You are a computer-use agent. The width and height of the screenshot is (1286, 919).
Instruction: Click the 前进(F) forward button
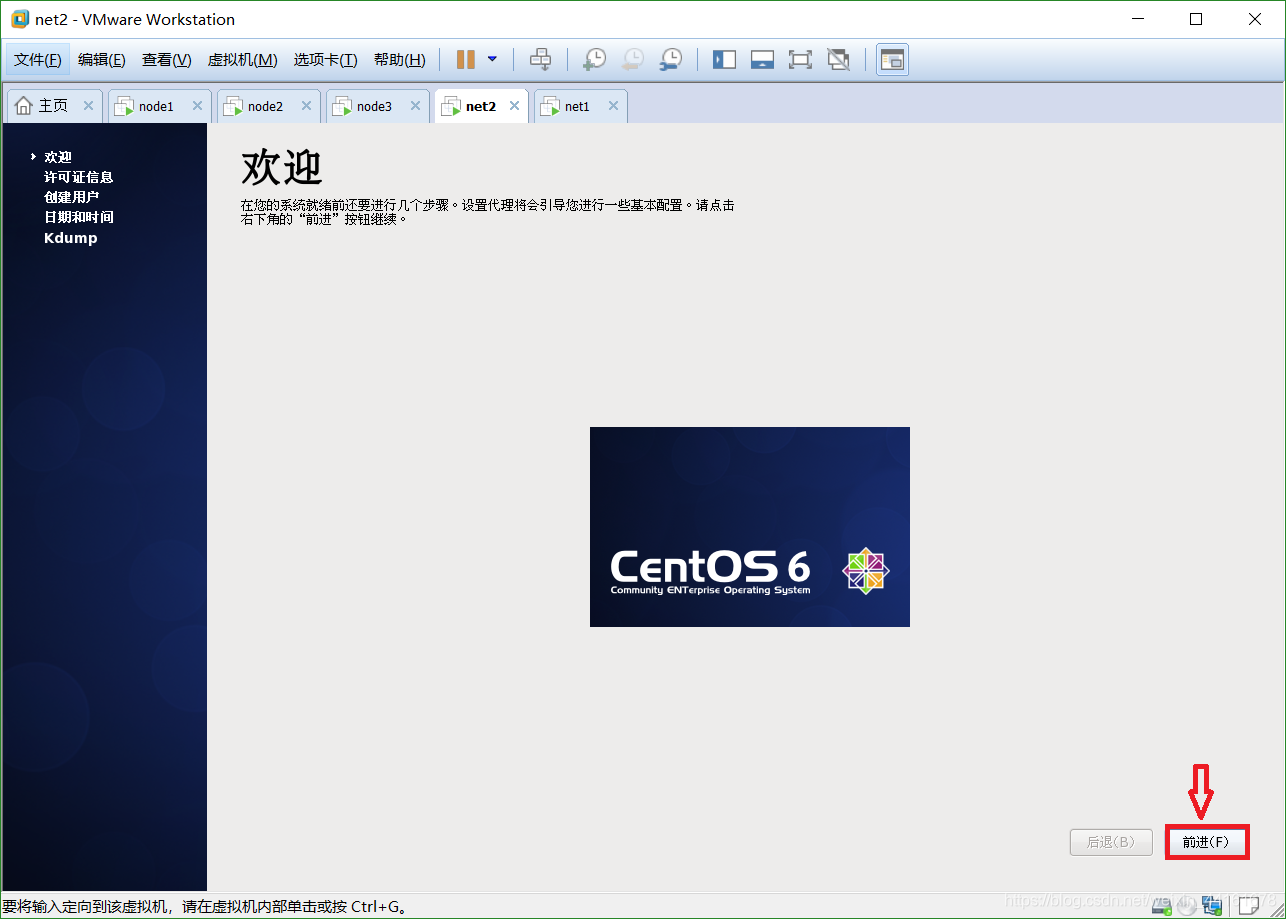pyautogui.click(x=1206, y=842)
